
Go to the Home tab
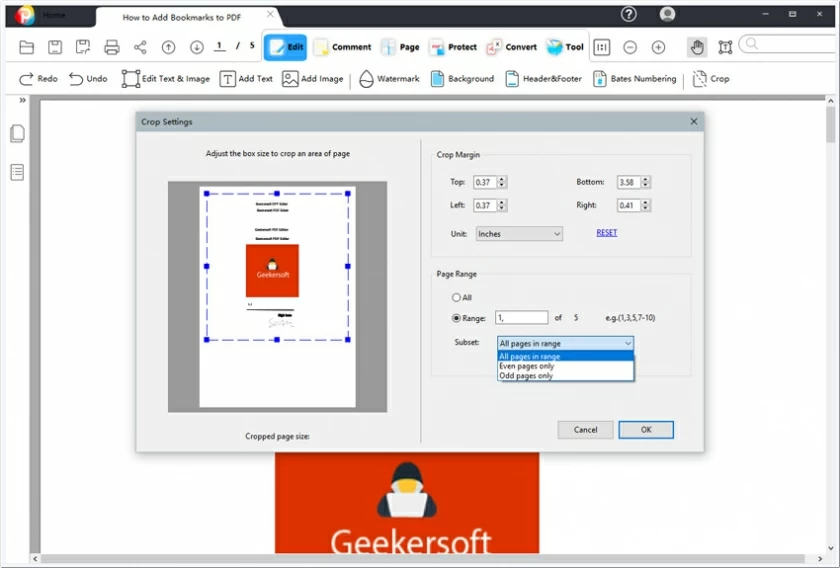click(x=54, y=16)
